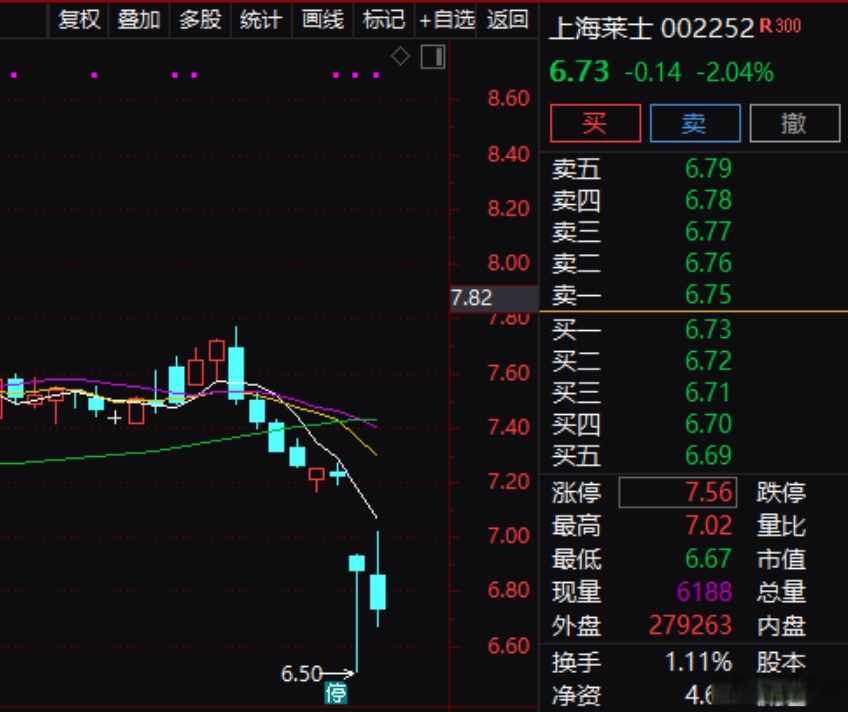
Task: Select the 买三 price 6.71
Action: [x=708, y=392]
